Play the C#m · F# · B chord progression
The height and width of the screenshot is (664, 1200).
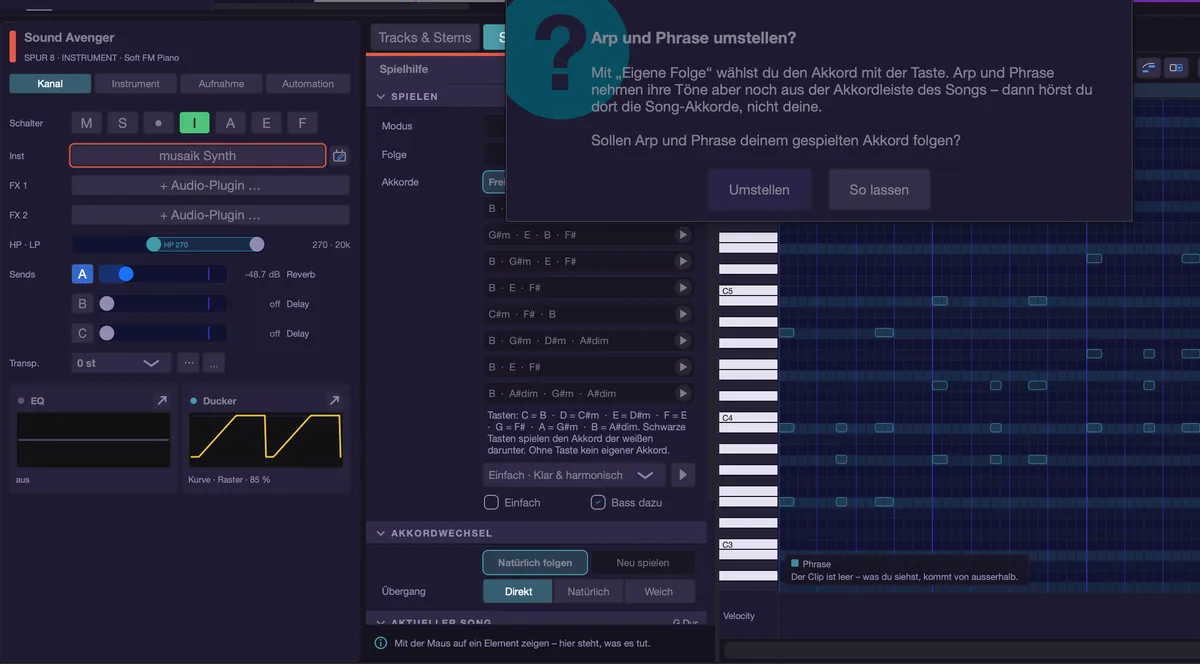tap(683, 314)
